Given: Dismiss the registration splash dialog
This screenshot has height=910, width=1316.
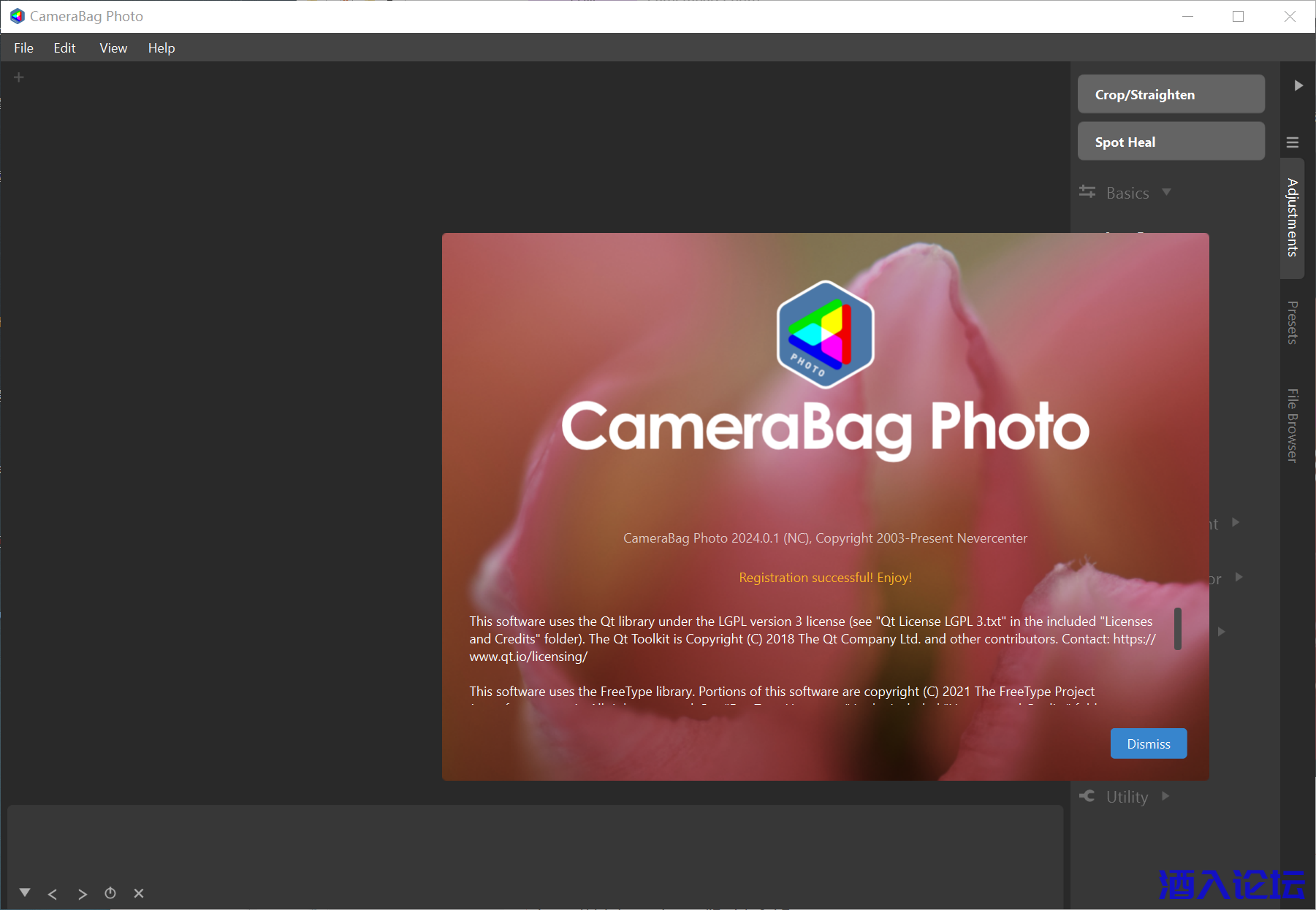Looking at the screenshot, I should point(1148,743).
